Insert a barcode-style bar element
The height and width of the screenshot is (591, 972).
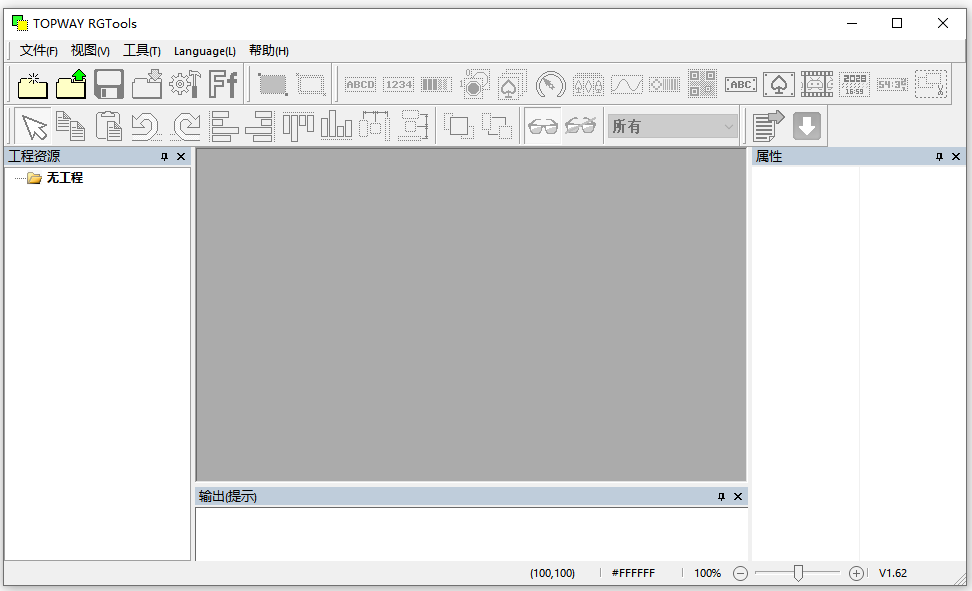pos(436,84)
